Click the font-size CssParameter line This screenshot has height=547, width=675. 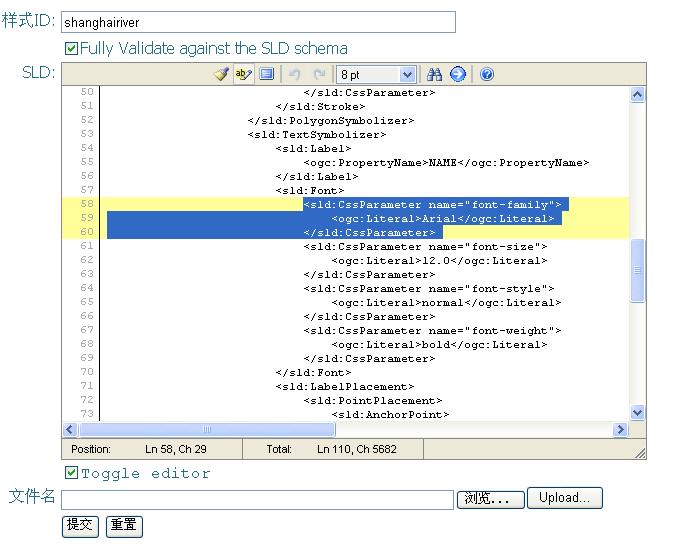coord(425,247)
